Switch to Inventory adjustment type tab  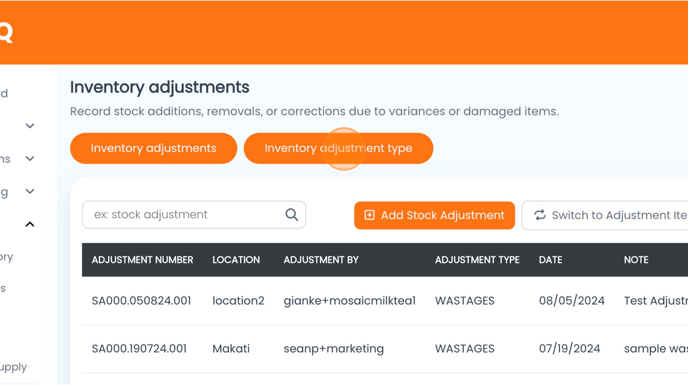tap(338, 148)
